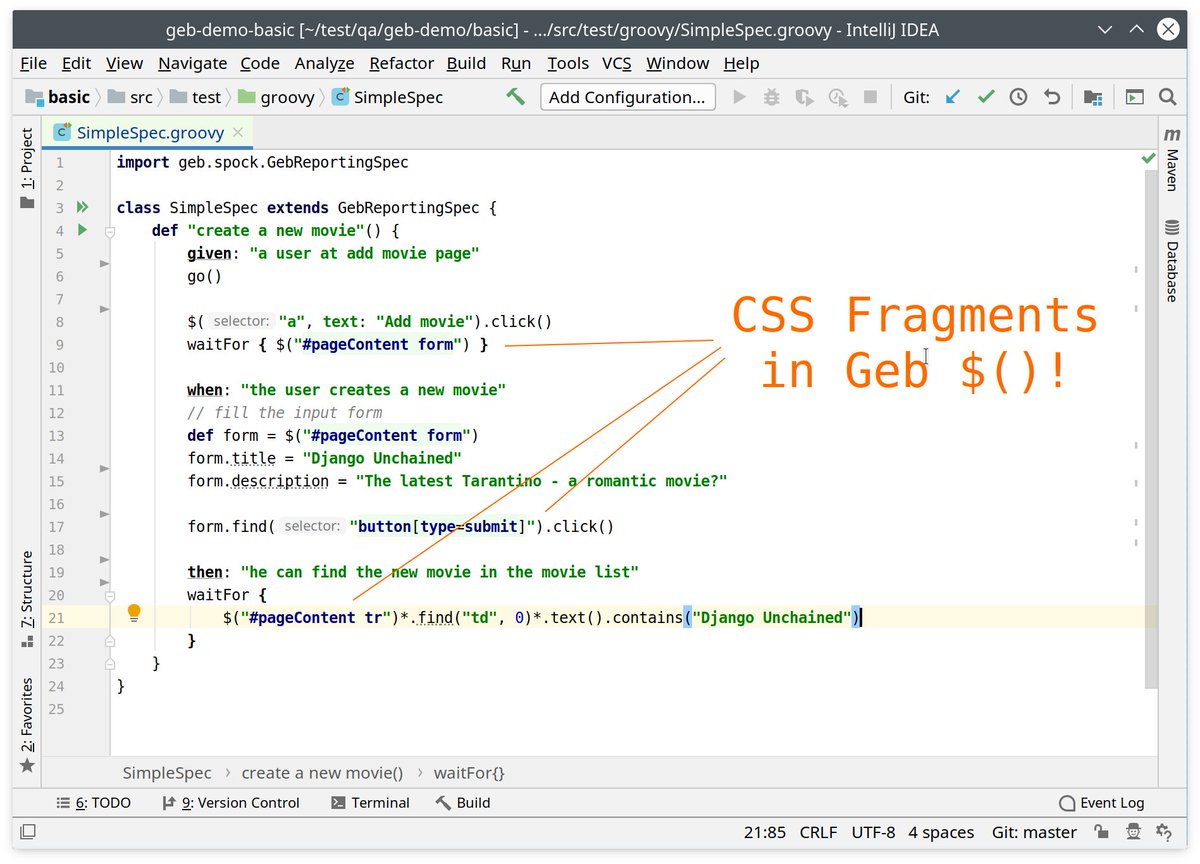Close the SimpleSpec.groovy tab
The image size is (1200, 864).
point(237,132)
